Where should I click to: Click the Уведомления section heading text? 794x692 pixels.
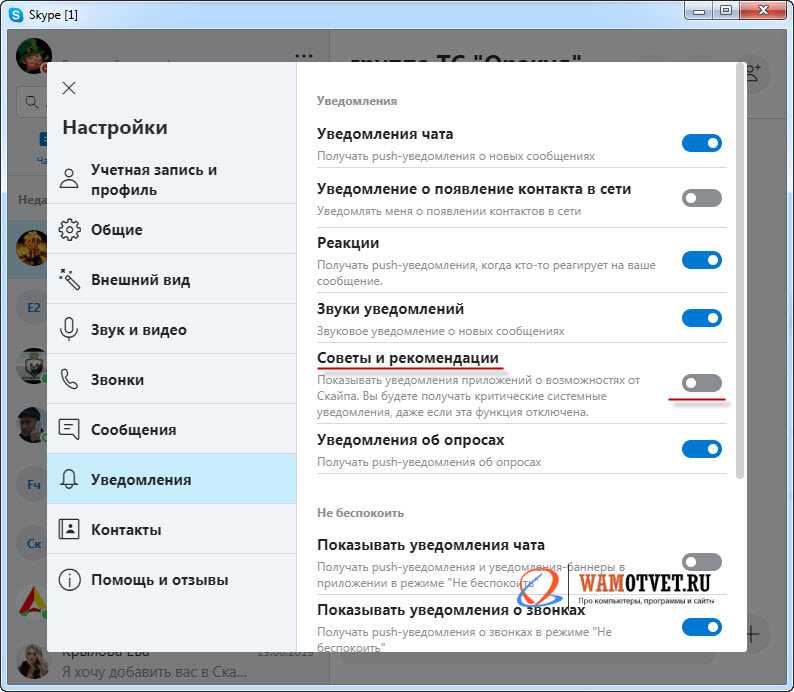(x=357, y=101)
